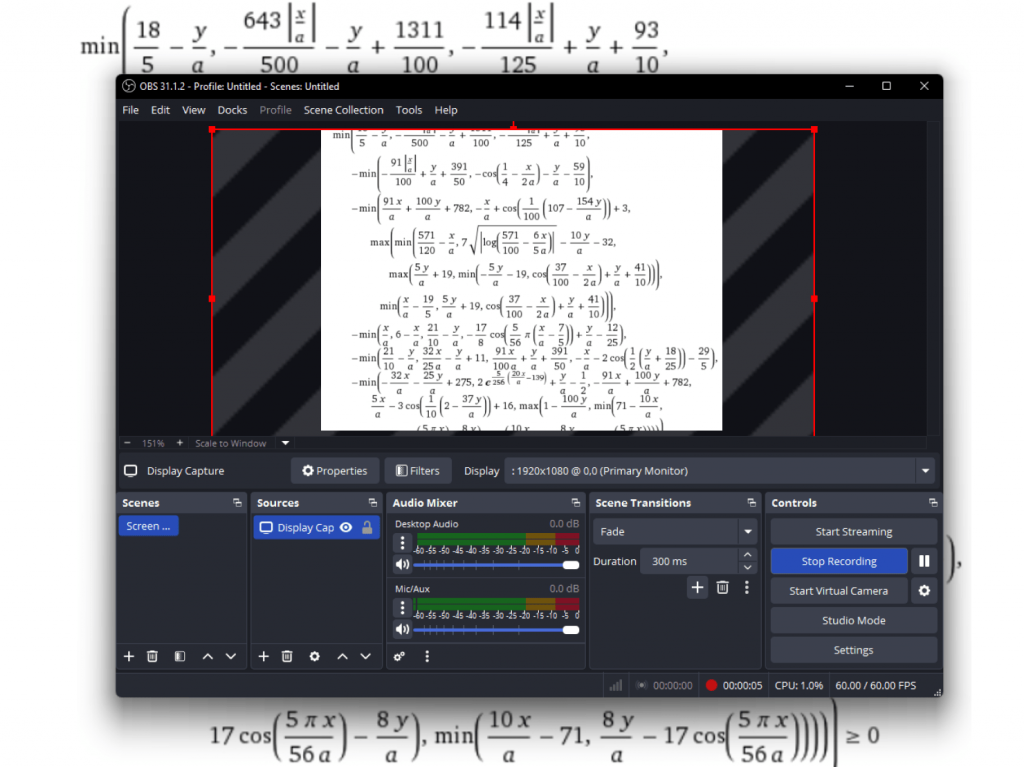Toggle the lock on Display Capture source
1024x767 pixels.
pos(367,527)
